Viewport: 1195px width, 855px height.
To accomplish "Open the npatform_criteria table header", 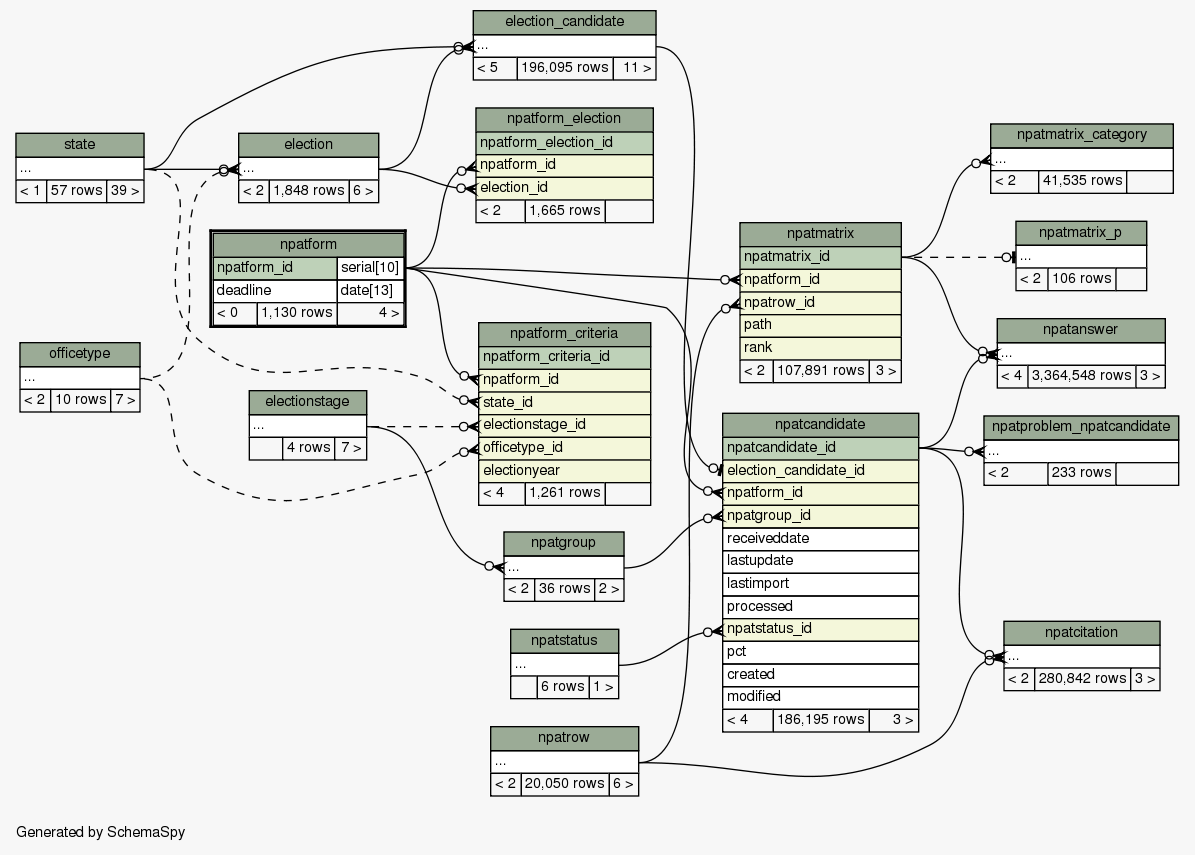I will click(x=564, y=333).
